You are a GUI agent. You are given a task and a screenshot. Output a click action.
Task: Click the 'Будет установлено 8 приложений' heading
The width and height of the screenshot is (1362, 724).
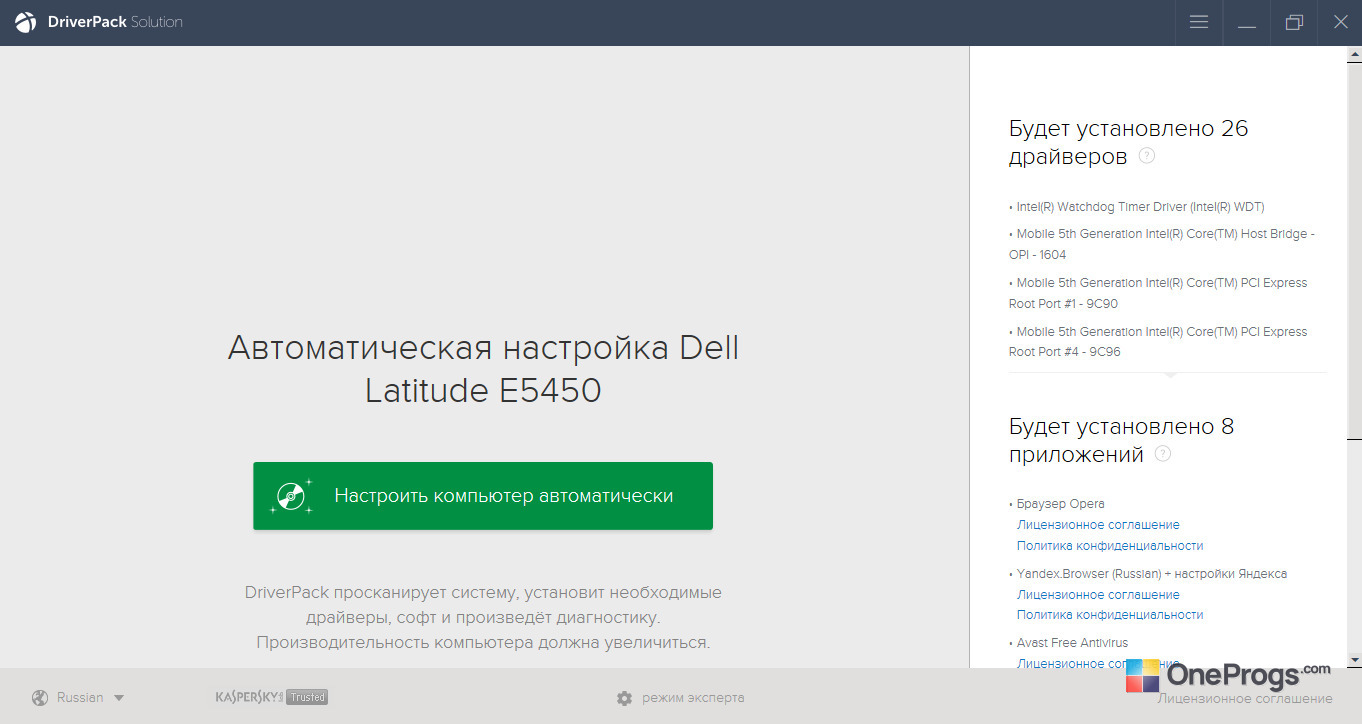(1122, 440)
